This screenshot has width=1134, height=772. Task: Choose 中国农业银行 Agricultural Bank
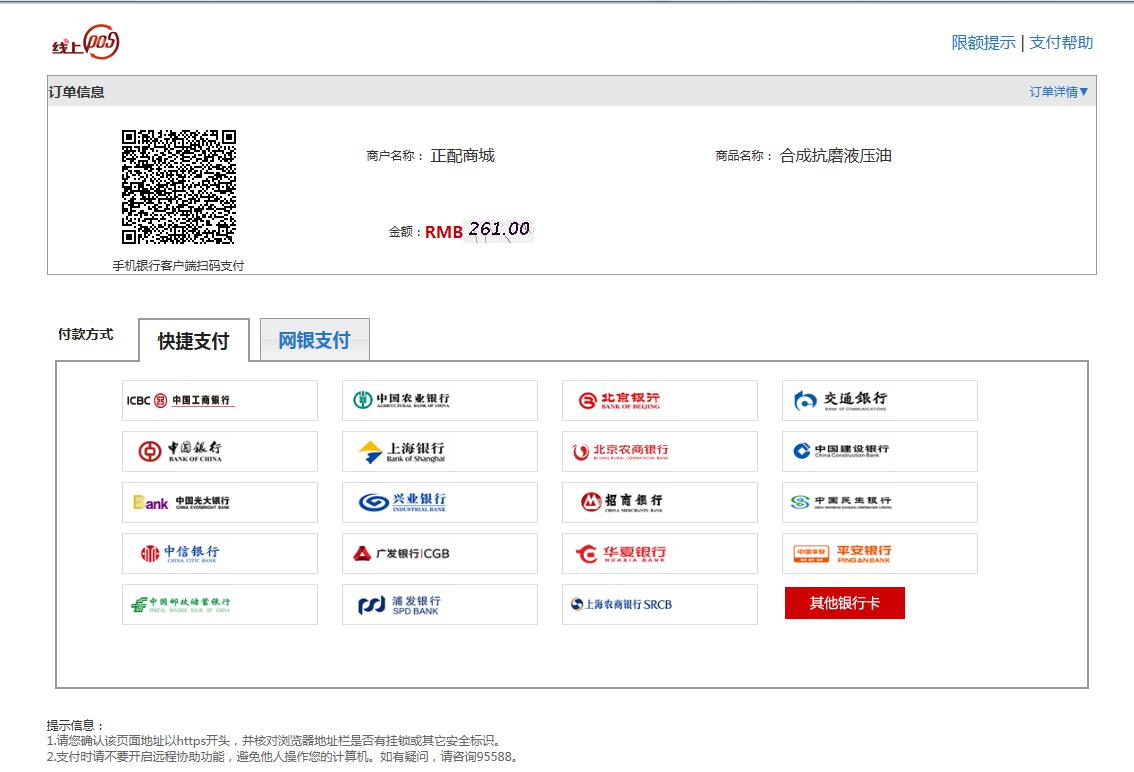pos(440,400)
